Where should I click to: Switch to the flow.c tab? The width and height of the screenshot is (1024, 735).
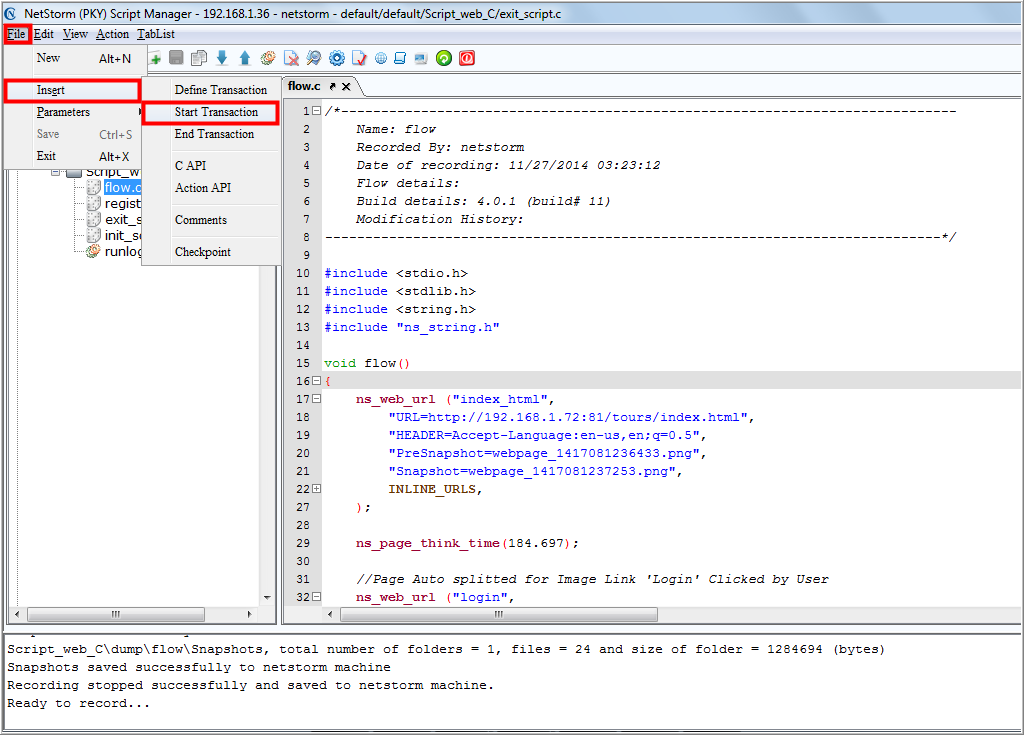point(304,86)
